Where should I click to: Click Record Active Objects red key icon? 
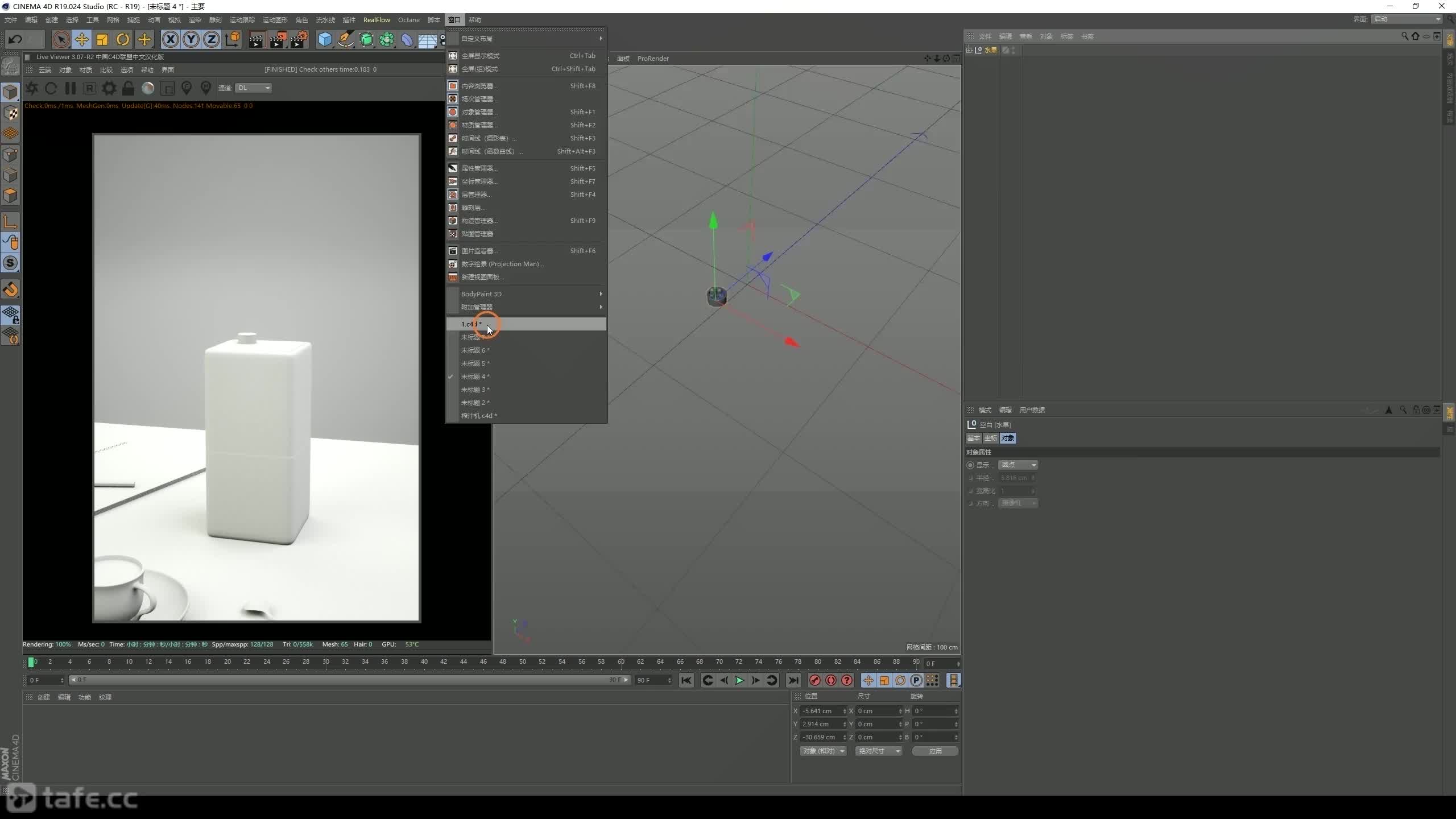coord(815,681)
